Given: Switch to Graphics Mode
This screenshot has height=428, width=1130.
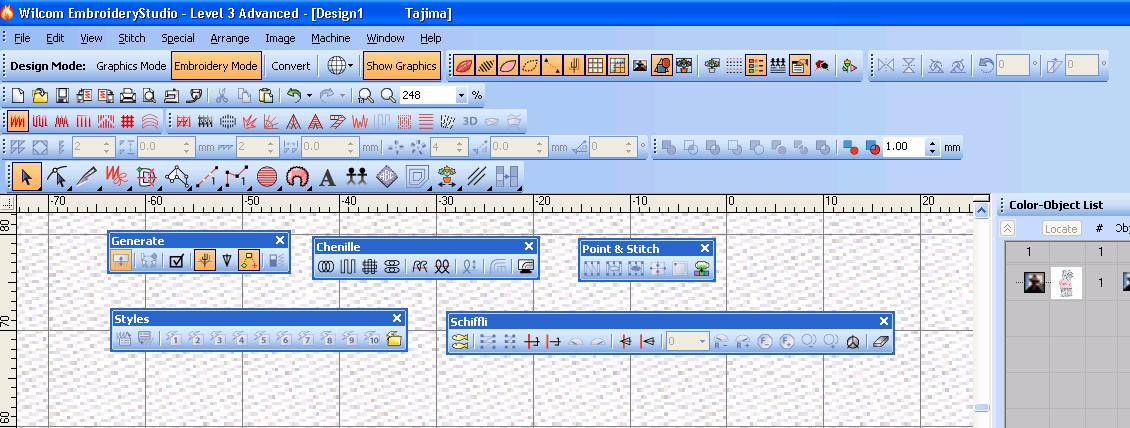Looking at the screenshot, I should (x=131, y=66).
